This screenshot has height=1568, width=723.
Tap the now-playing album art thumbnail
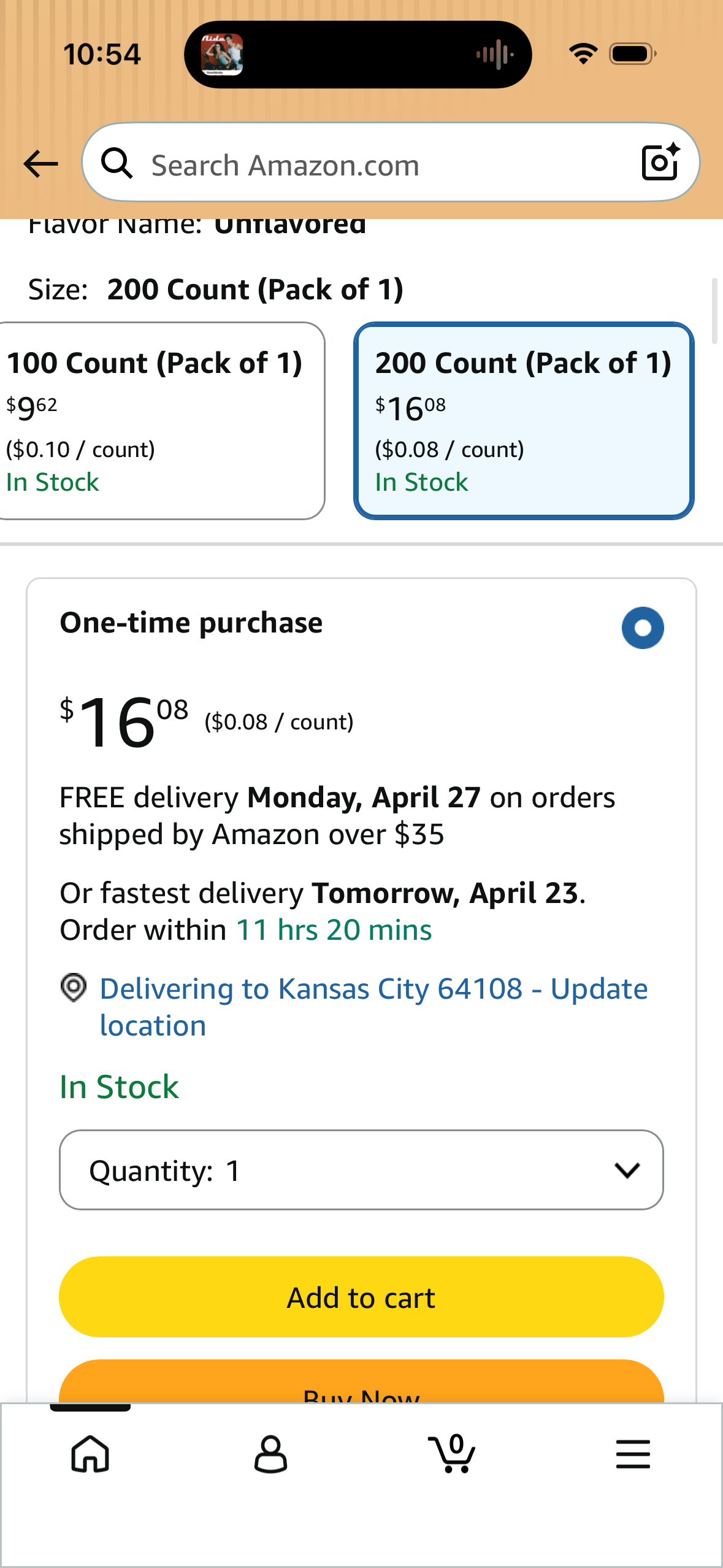[222, 55]
